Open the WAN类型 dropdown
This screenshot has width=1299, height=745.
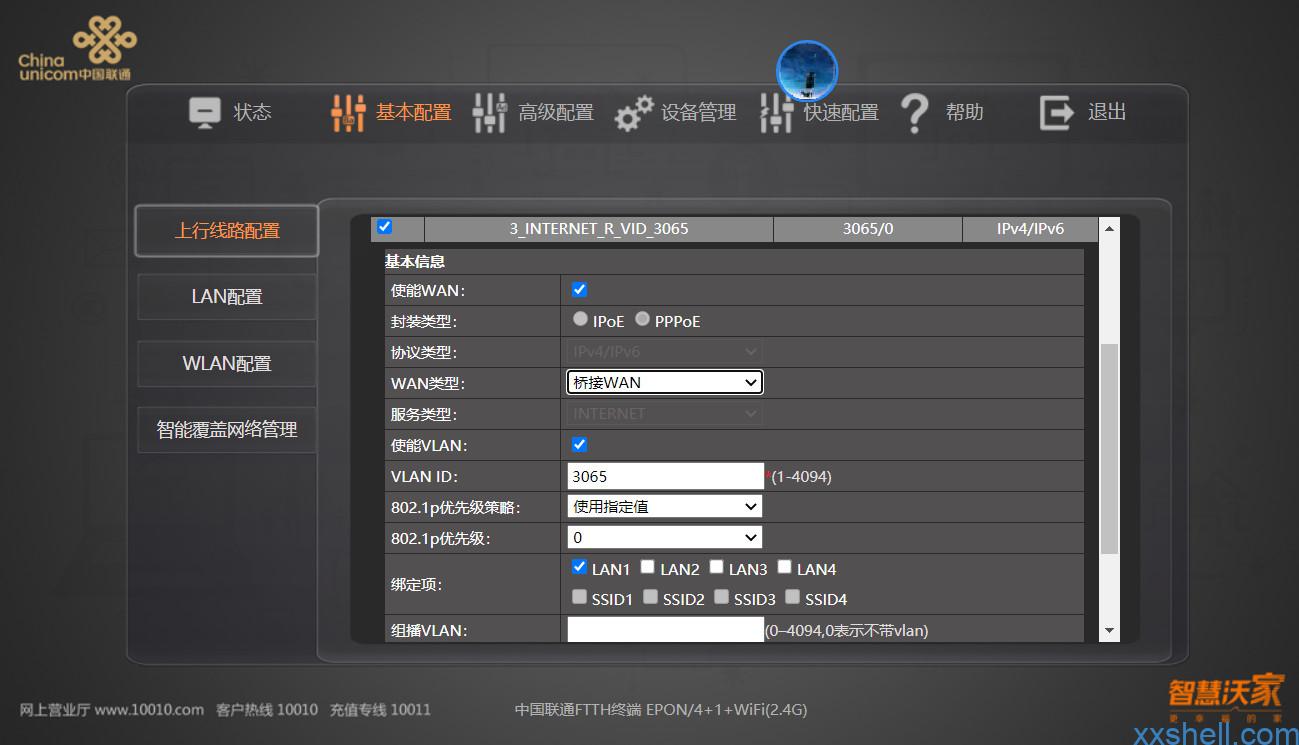[x=664, y=382]
